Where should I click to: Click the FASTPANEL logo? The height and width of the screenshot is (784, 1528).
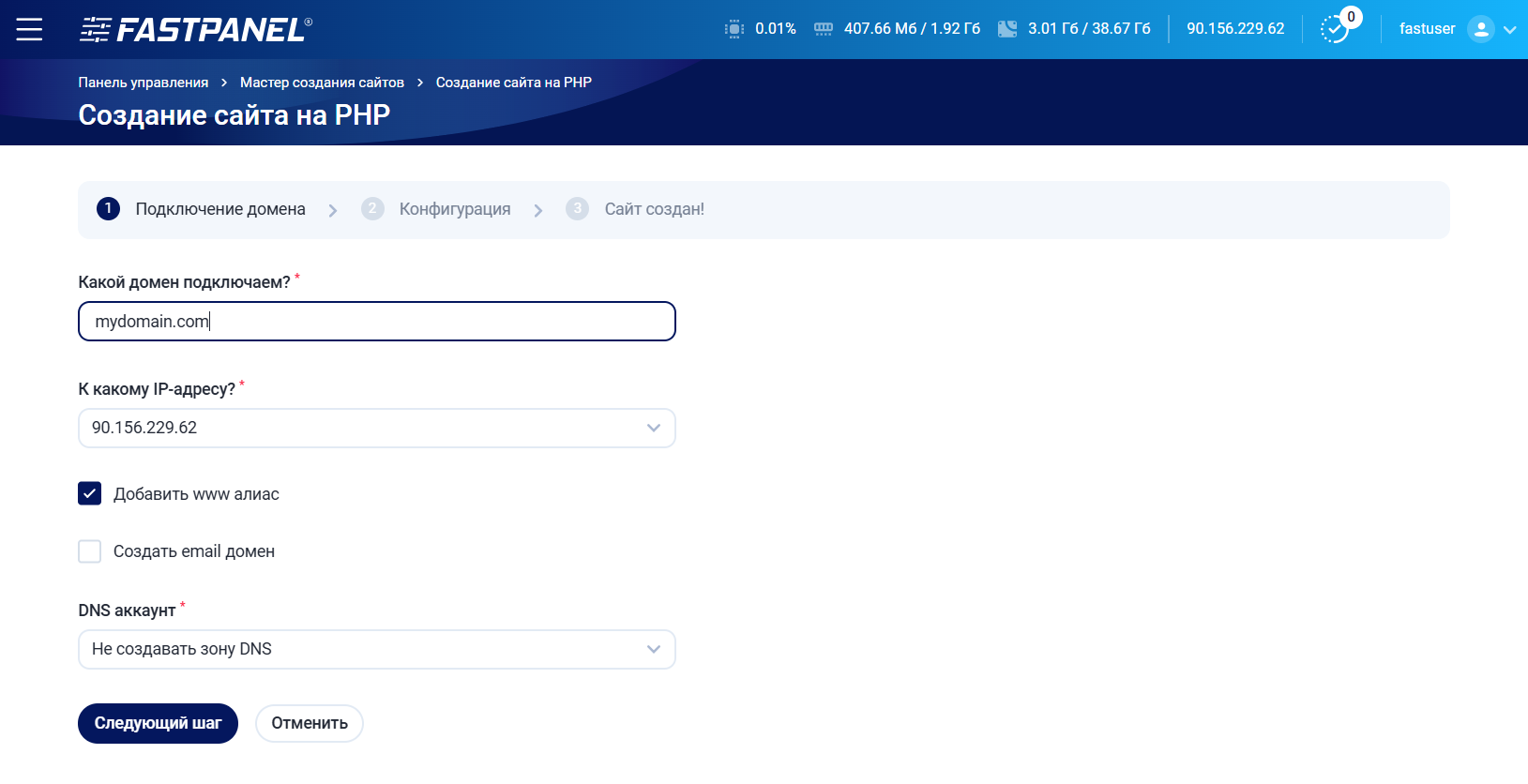click(x=195, y=30)
